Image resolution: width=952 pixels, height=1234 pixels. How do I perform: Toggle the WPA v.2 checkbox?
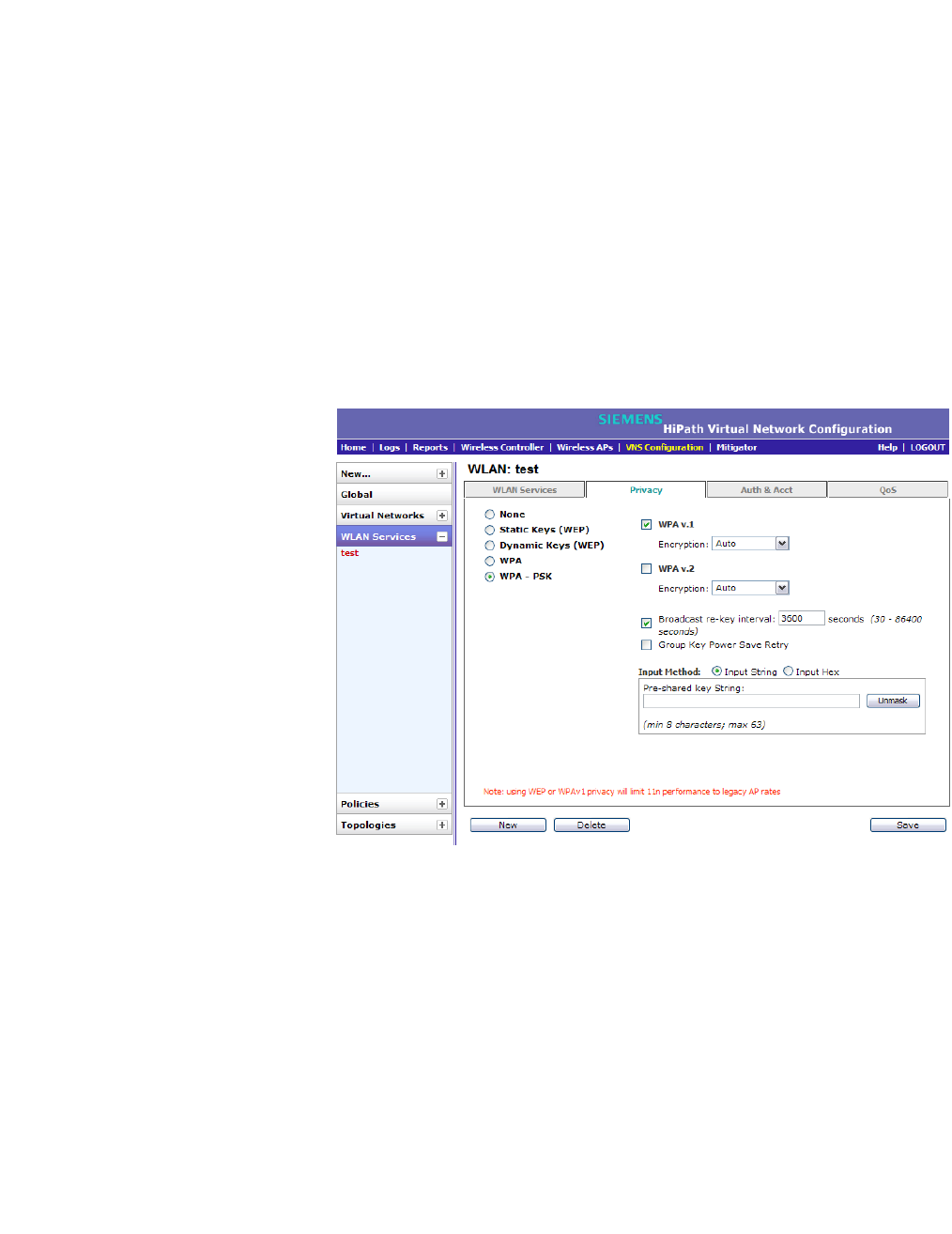(646, 569)
